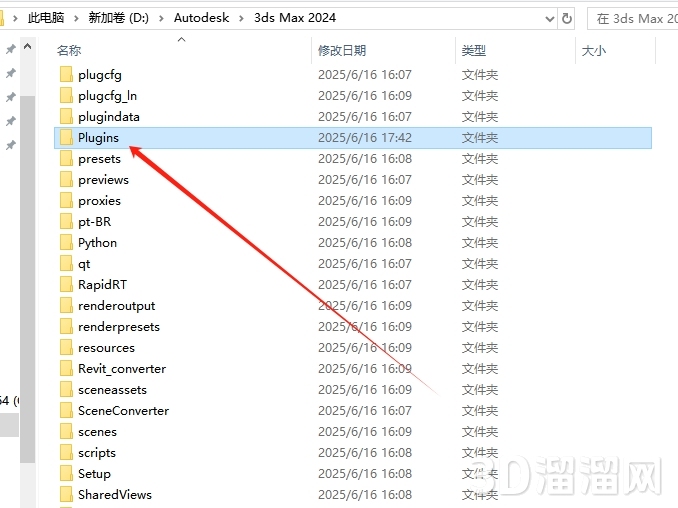
Task: Click the search box for 3ds Max
Action: pos(633,19)
